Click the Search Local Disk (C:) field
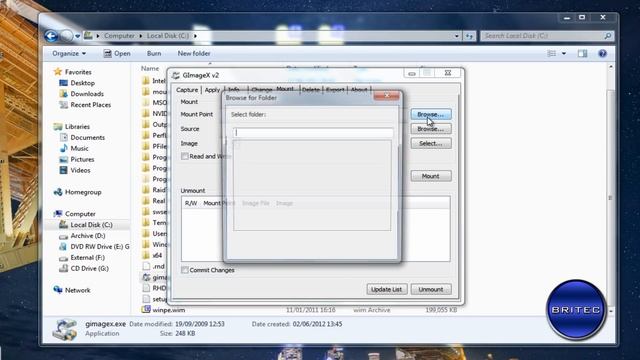Viewport: 640px width, 360px height. 541,36
